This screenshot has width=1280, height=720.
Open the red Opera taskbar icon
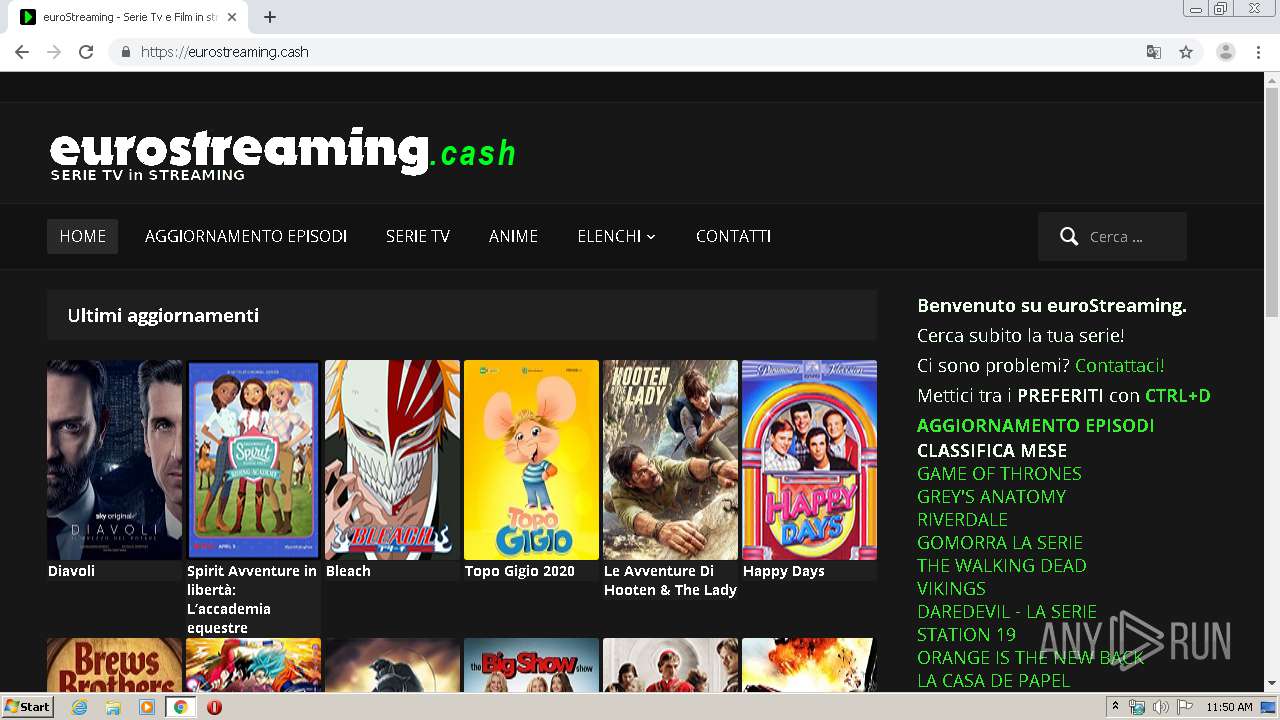[x=214, y=707]
